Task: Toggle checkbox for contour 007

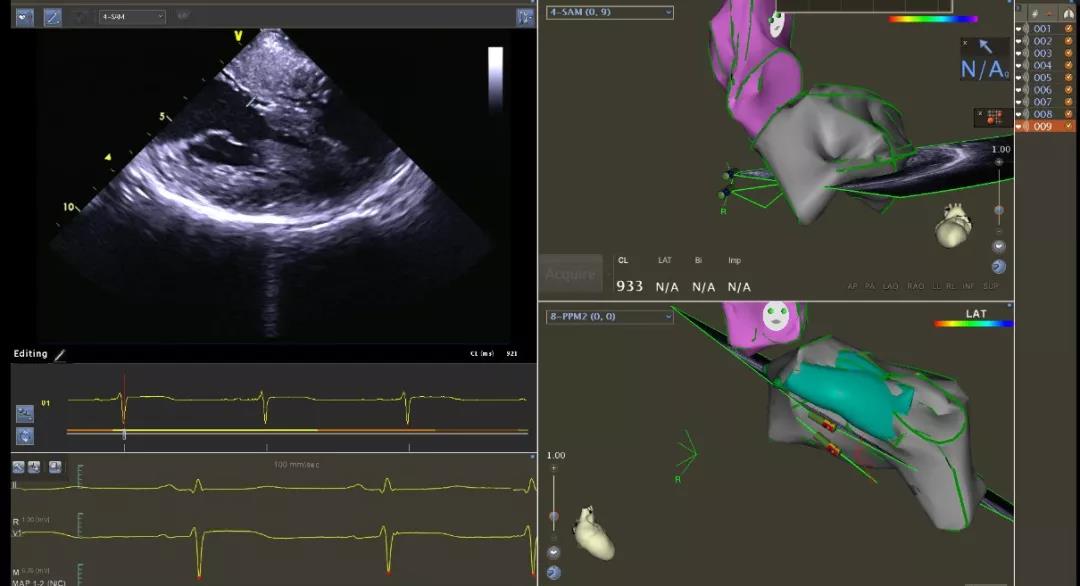Action: [1069, 102]
